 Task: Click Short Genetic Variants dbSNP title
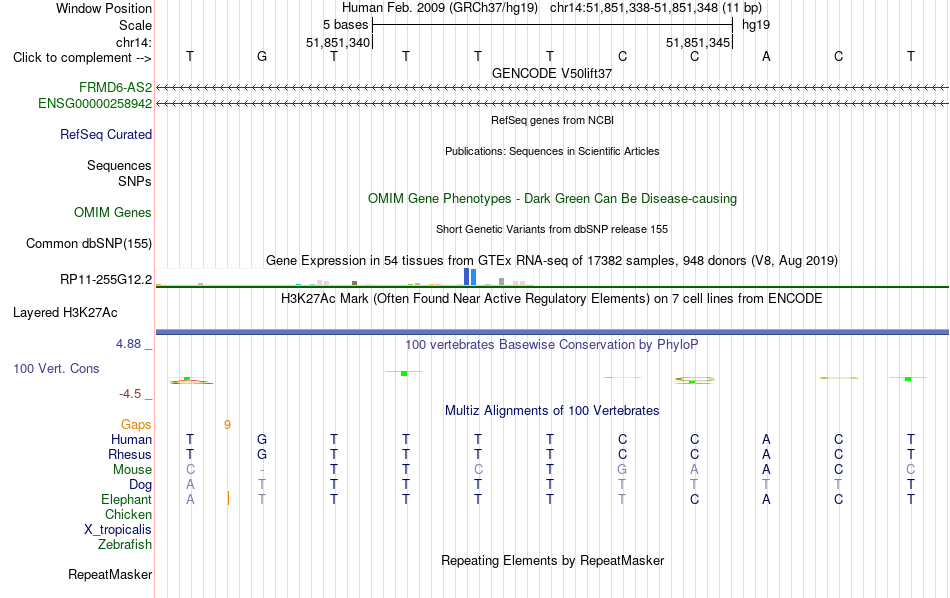pos(552,230)
